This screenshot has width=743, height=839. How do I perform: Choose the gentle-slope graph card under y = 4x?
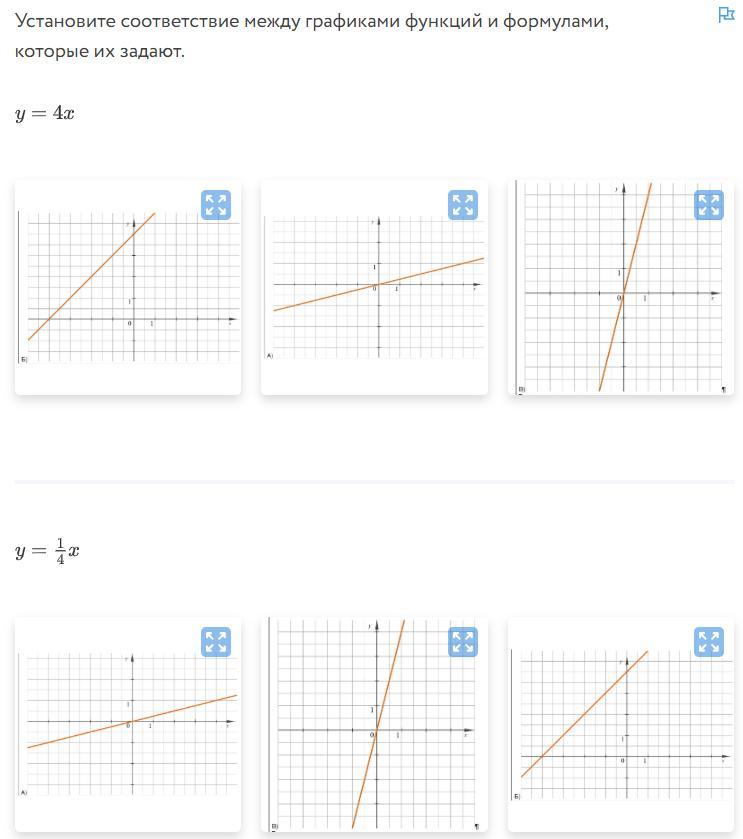pyautogui.click(x=374, y=288)
